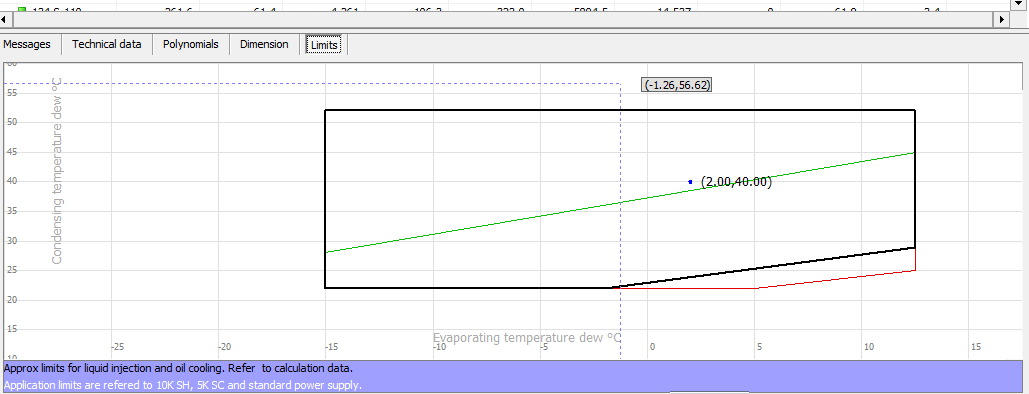Click the Condensing temperature dew axis label

click(56, 171)
